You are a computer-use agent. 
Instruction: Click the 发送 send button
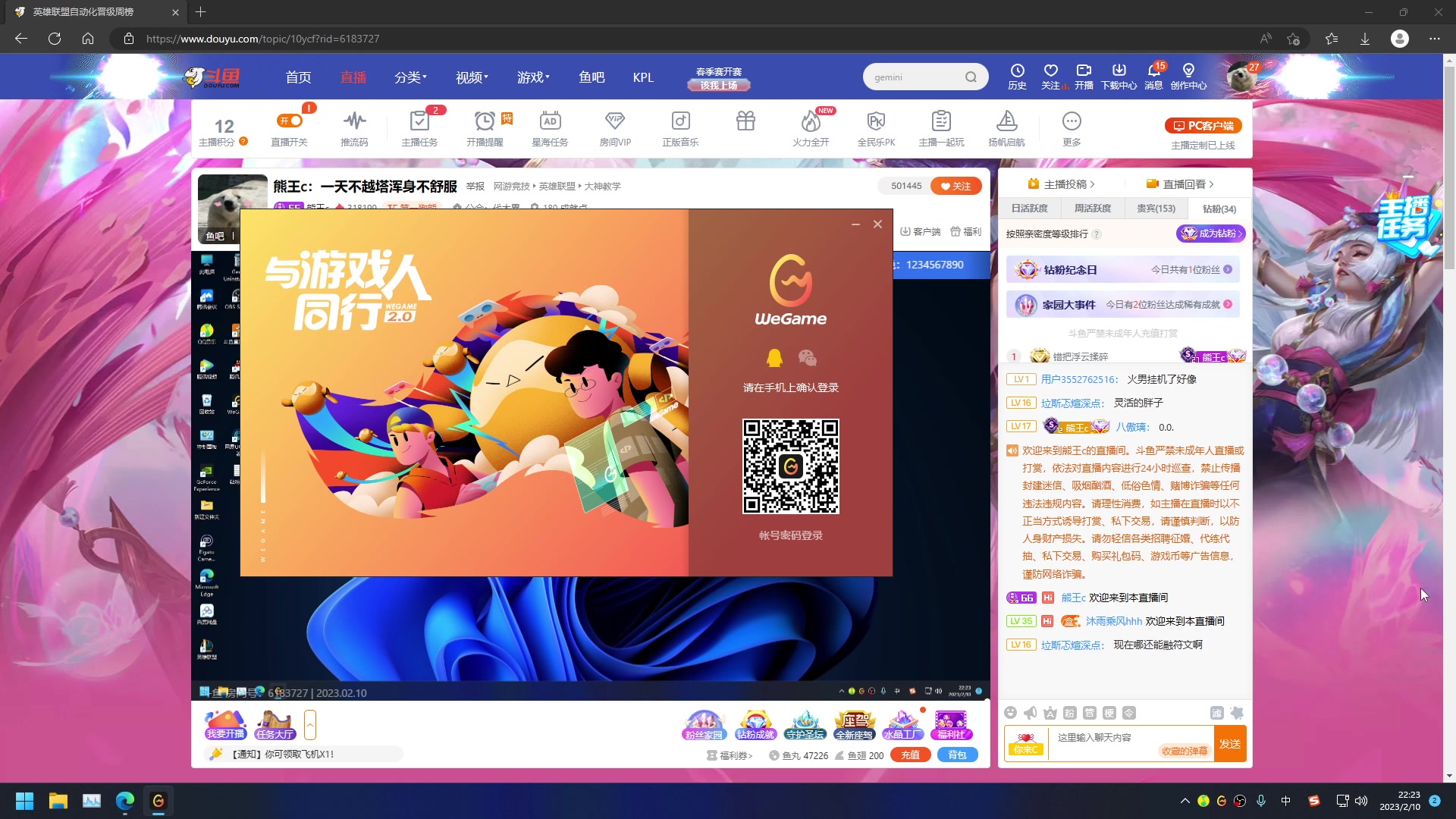click(x=1230, y=744)
